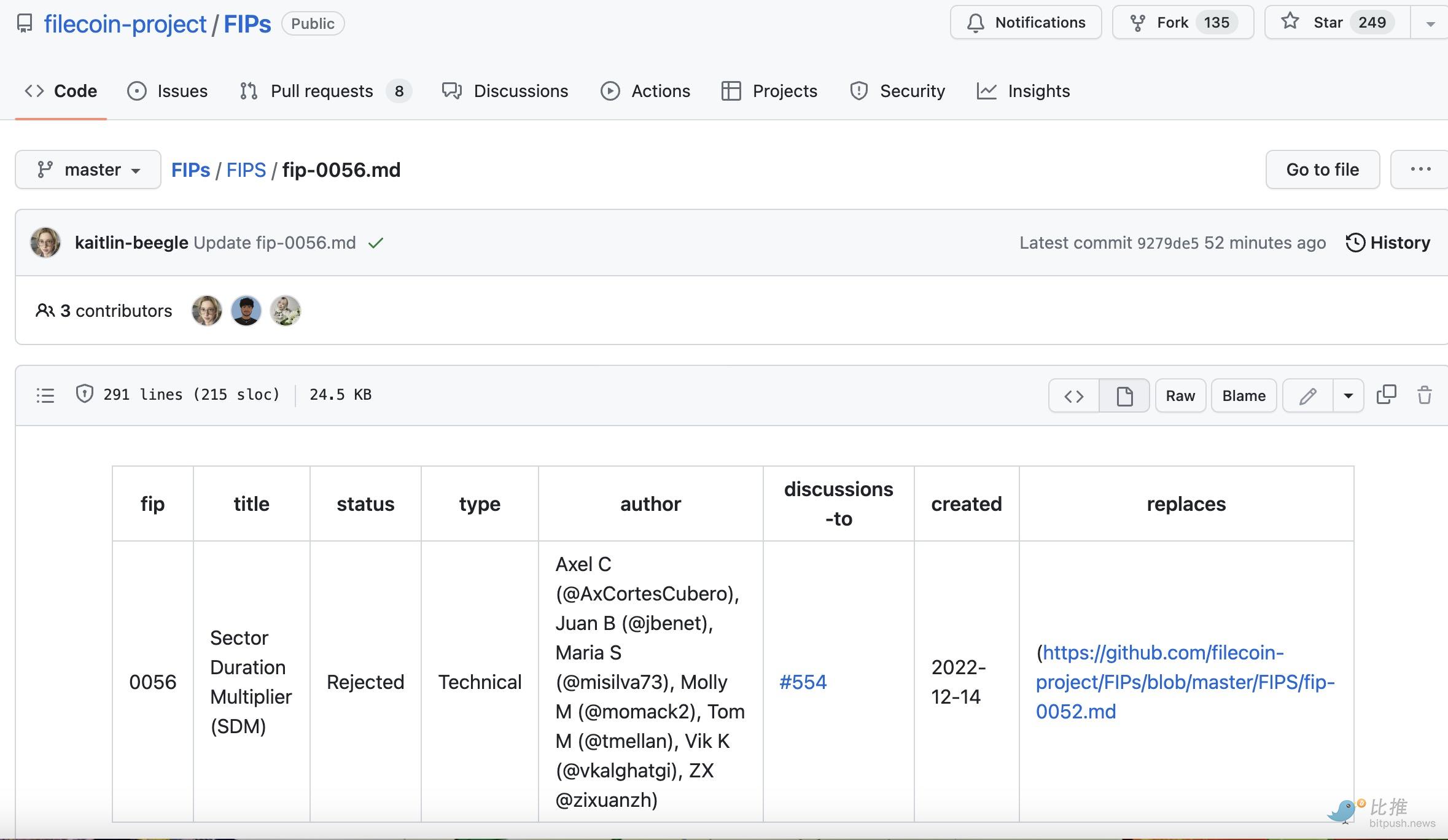This screenshot has width=1448, height=840.
Task: Click the Public visibility badge
Action: pos(313,24)
